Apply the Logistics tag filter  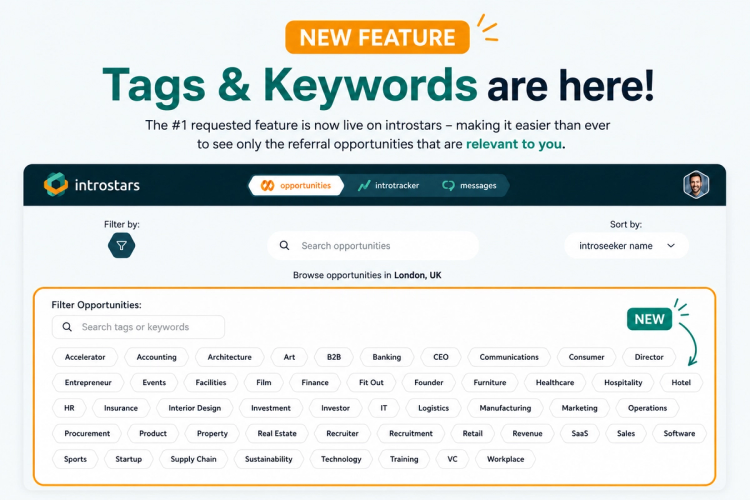tap(433, 408)
